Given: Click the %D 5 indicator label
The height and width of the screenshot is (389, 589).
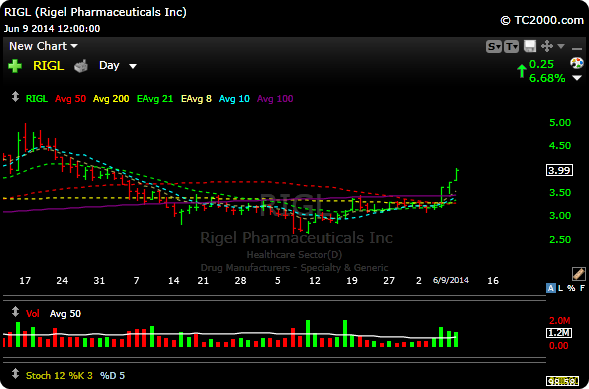Looking at the screenshot, I should 112,375.
